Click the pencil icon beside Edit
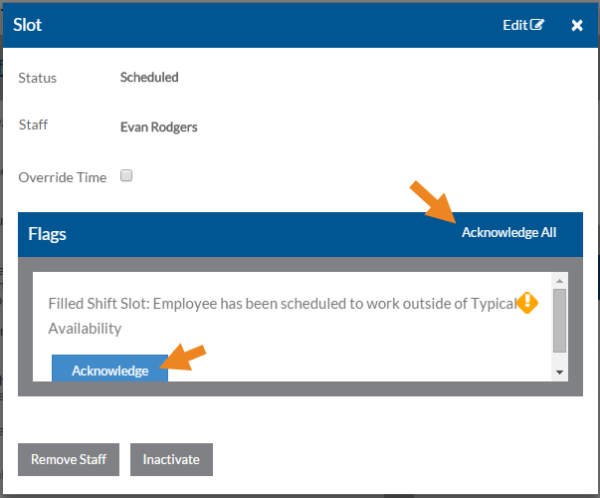This screenshot has width=600, height=498. (x=539, y=25)
